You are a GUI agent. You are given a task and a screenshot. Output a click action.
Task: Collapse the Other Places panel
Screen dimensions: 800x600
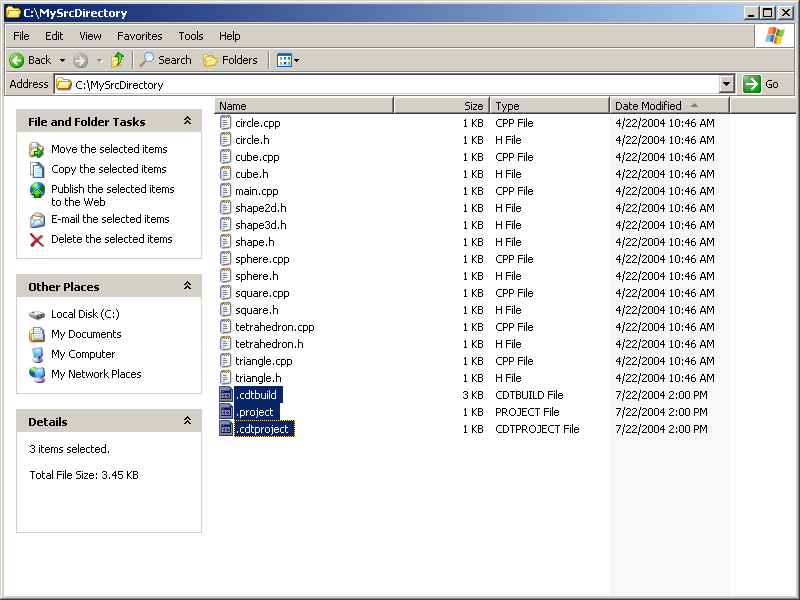(187, 286)
